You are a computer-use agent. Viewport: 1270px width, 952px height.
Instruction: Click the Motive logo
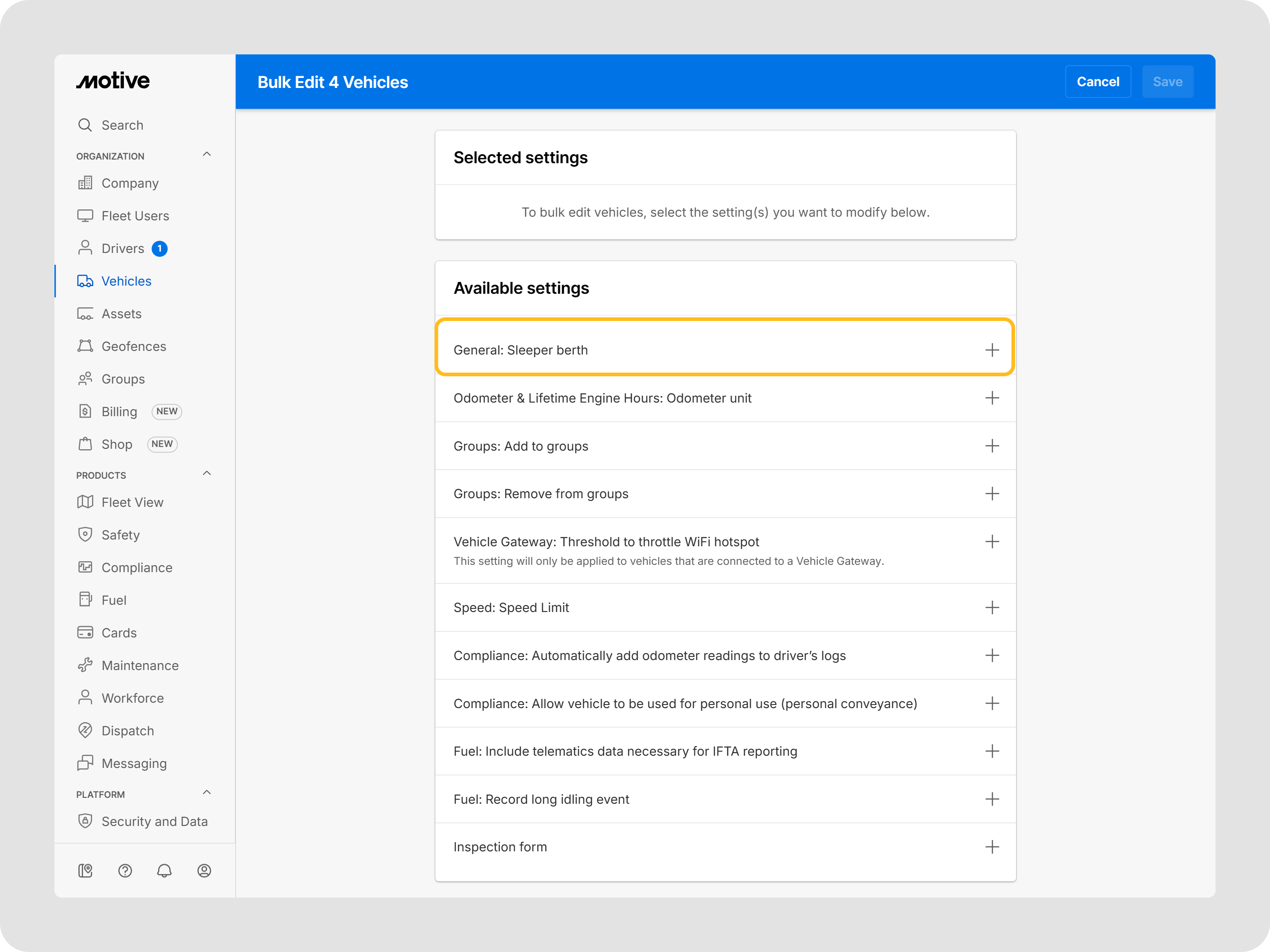click(113, 81)
